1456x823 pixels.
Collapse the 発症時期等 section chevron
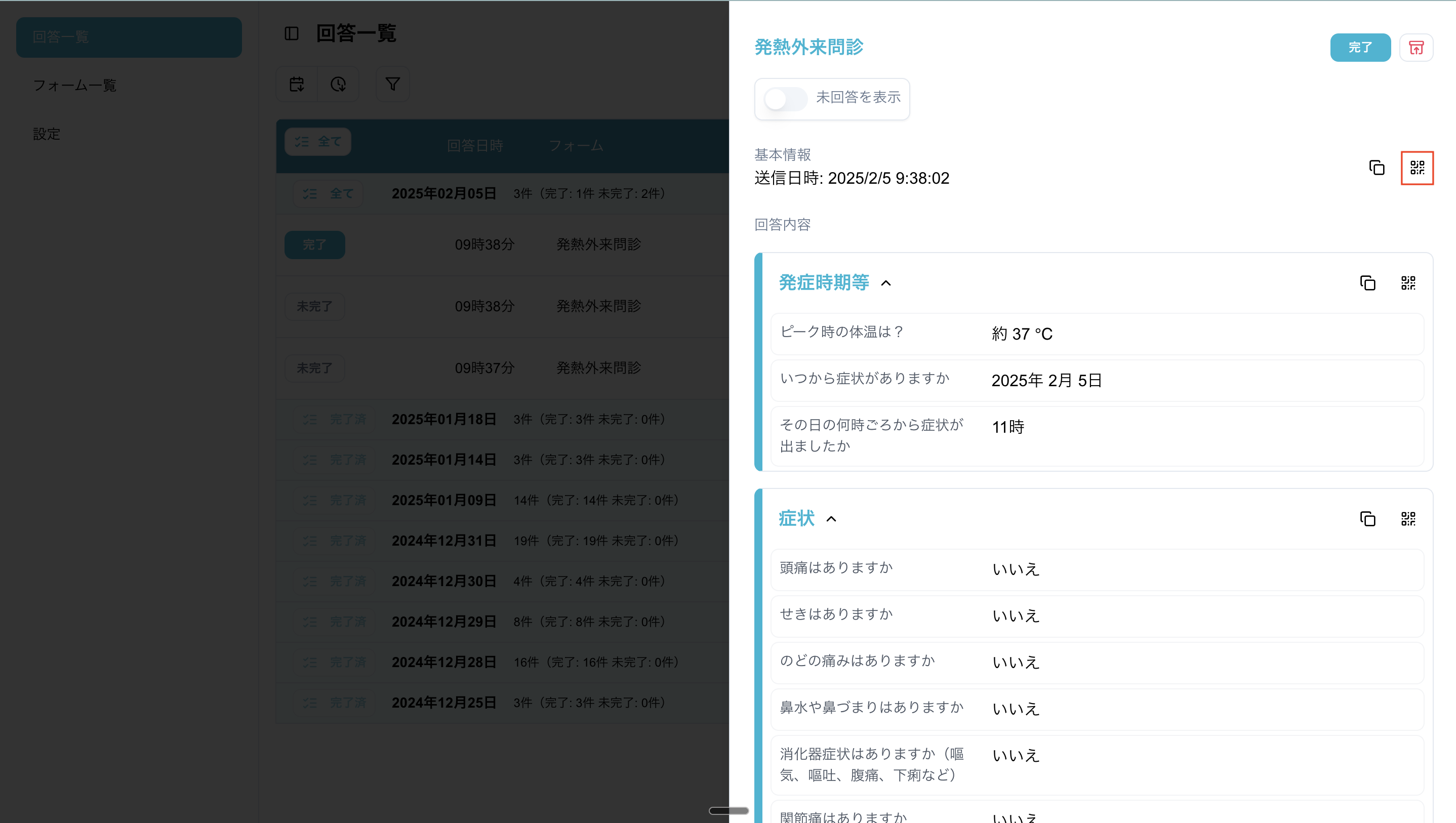(x=885, y=283)
